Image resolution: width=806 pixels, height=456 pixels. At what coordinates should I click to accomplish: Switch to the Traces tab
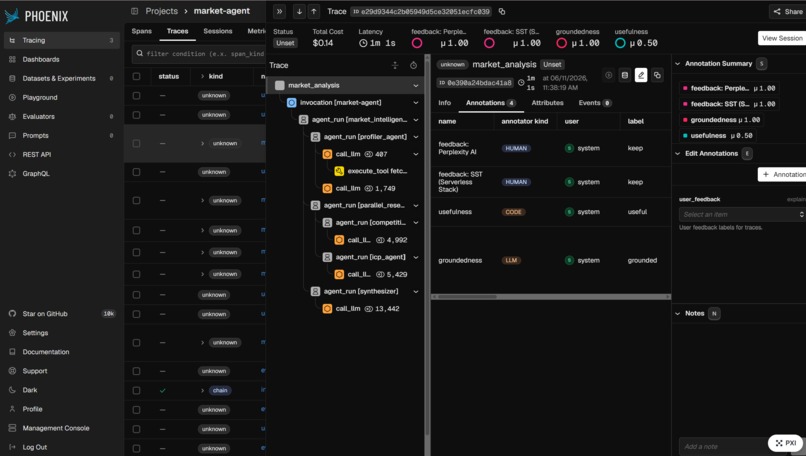point(177,31)
